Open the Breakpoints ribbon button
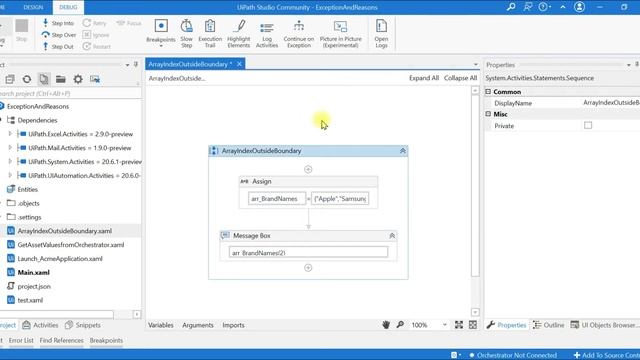 tap(161, 33)
